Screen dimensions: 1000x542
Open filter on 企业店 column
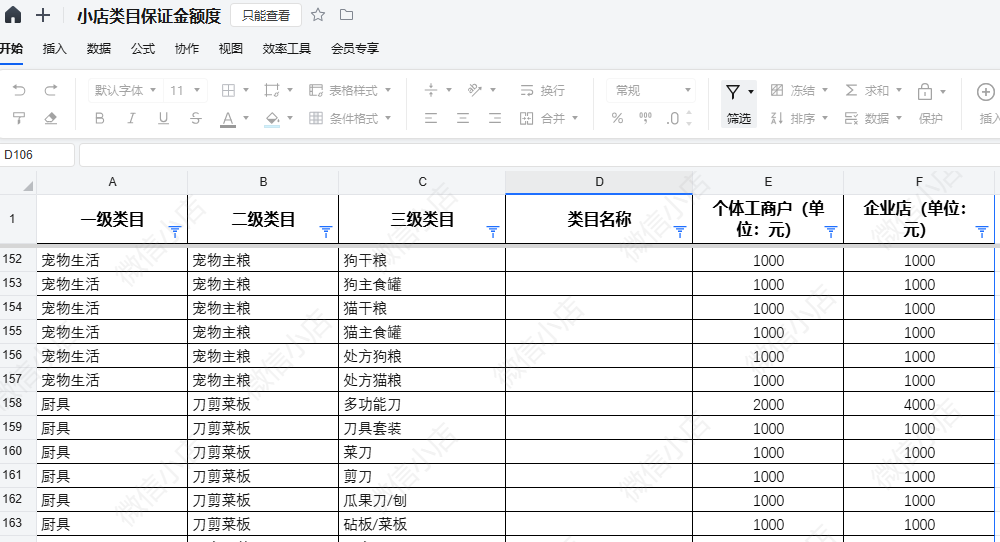tap(982, 231)
